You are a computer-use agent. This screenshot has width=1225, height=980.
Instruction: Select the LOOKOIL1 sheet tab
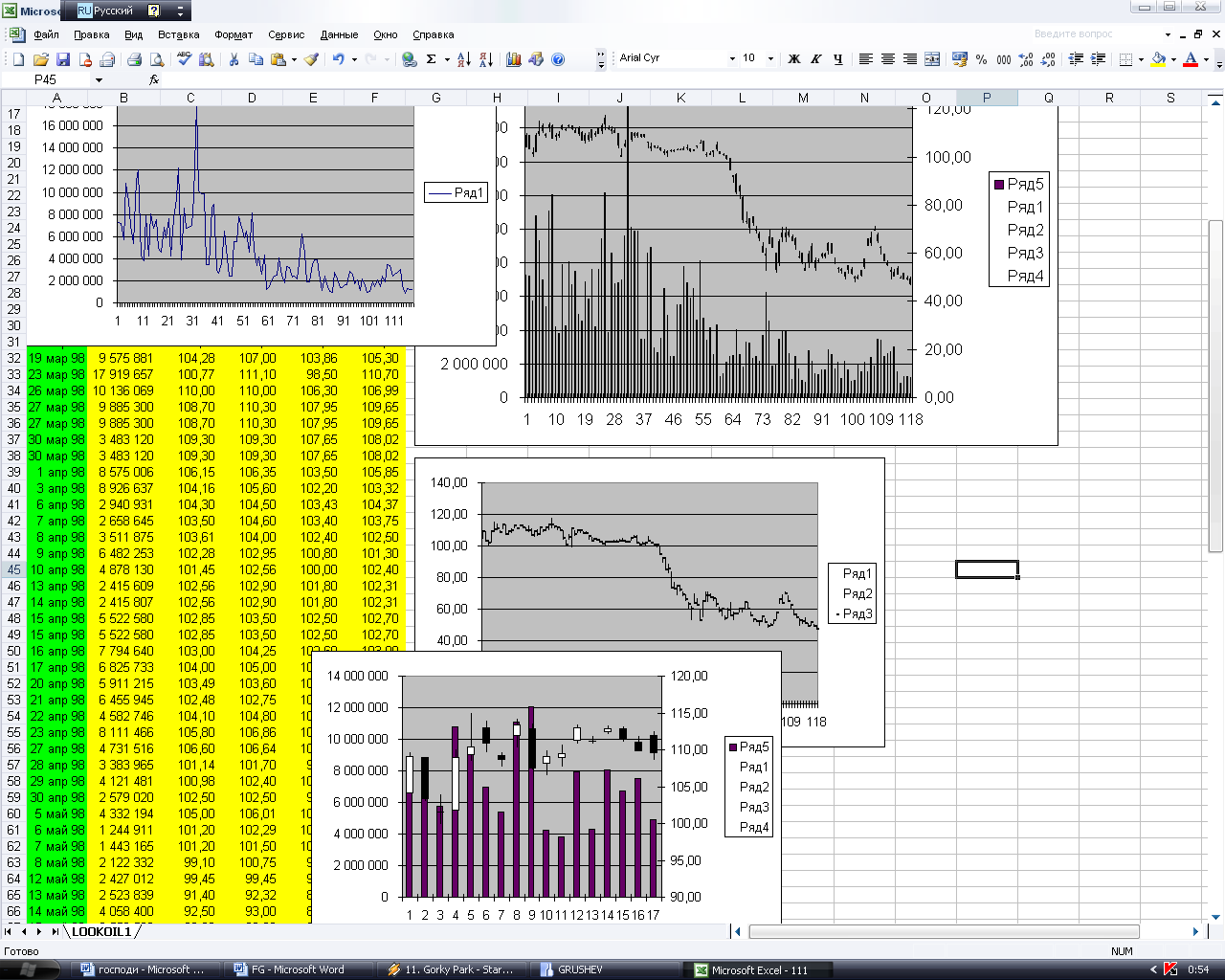pyautogui.click(x=101, y=931)
